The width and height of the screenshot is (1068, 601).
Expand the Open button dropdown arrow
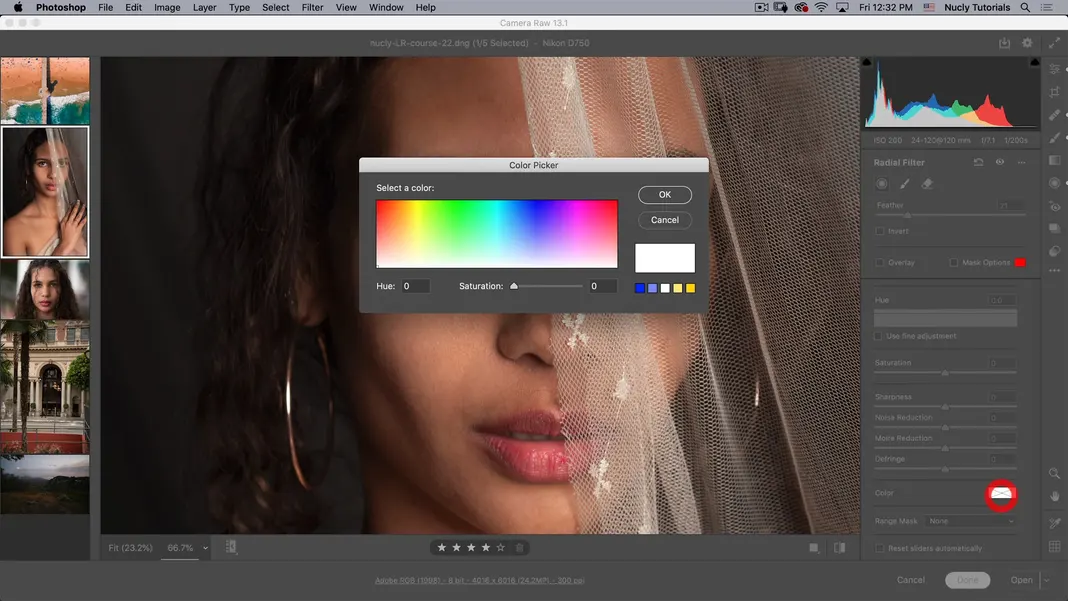point(1047,581)
